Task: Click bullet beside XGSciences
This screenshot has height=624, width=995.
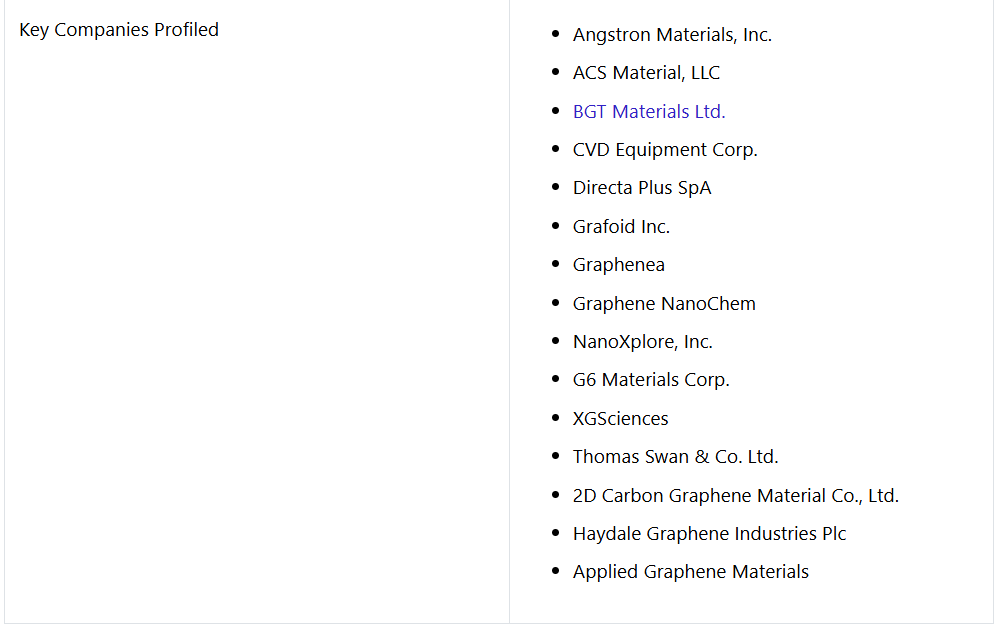Action: click(x=556, y=417)
